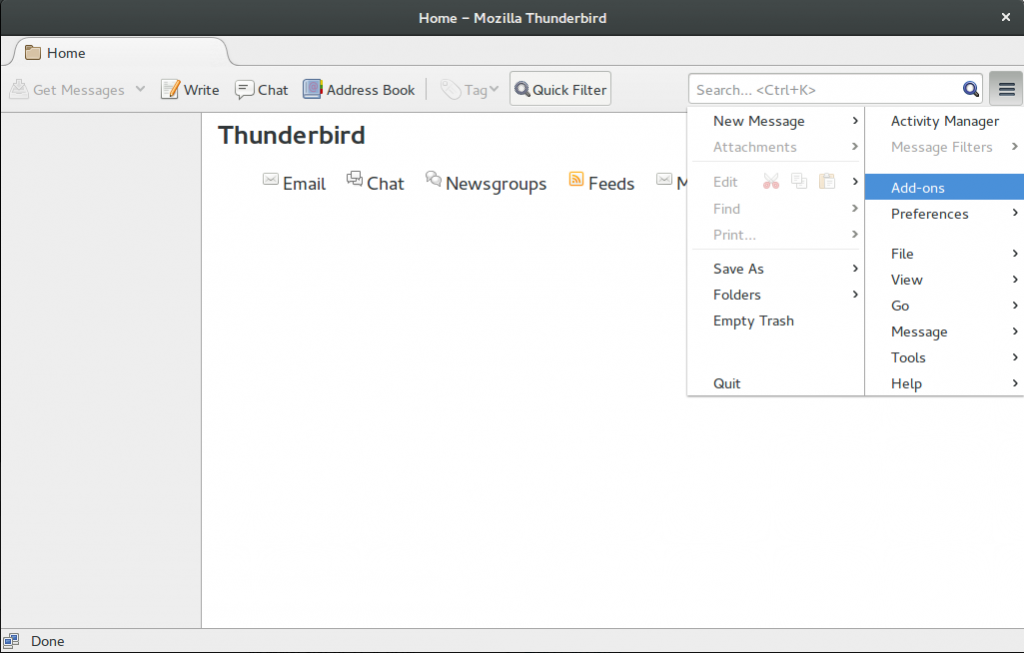Click the search magnifier icon in search box
Image resolution: width=1024 pixels, height=653 pixels.
coord(970,89)
